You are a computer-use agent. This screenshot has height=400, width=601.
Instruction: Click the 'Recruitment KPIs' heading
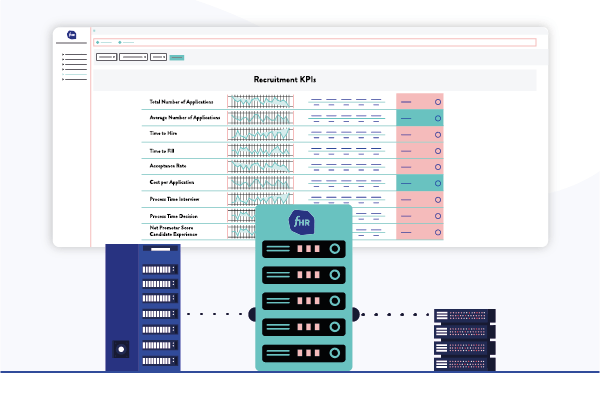(285, 80)
